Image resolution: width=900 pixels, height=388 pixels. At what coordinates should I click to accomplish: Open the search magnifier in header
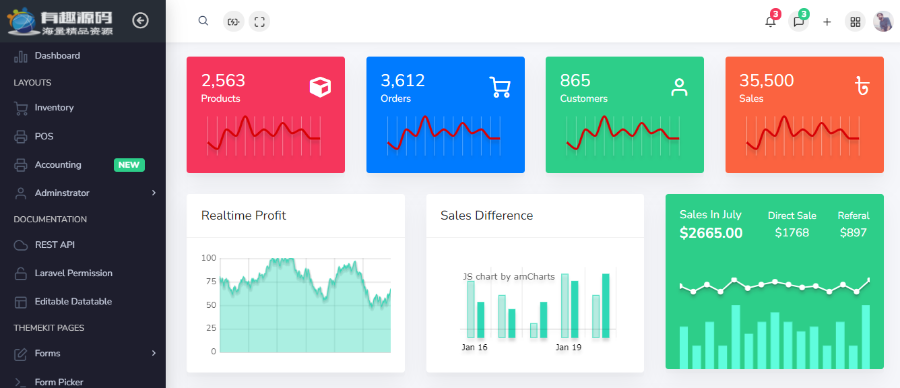[x=203, y=21]
